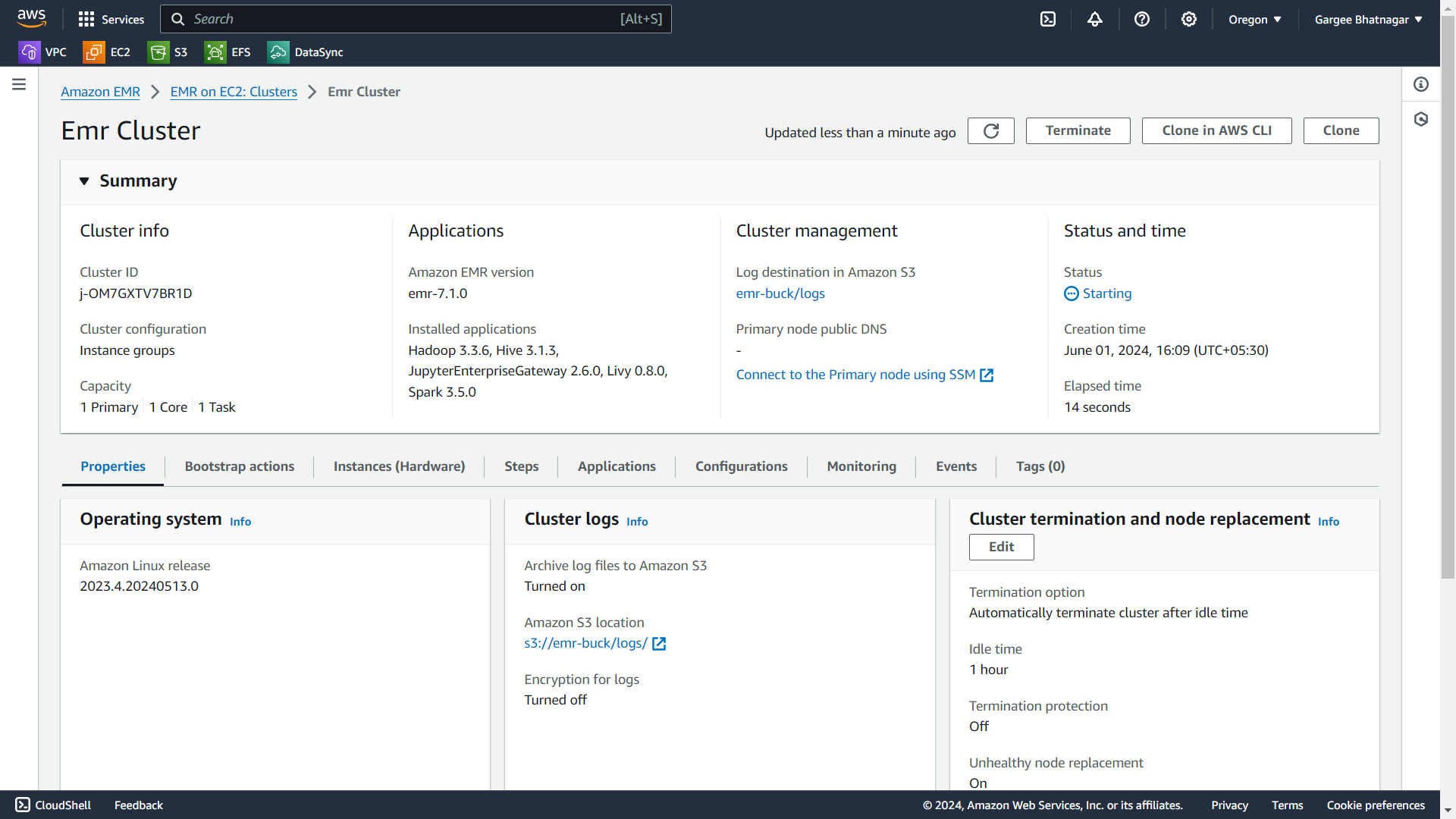The width and height of the screenshot is (1456, 819).
Task: Click the AWS console search field
Action: tap(402, 19)
